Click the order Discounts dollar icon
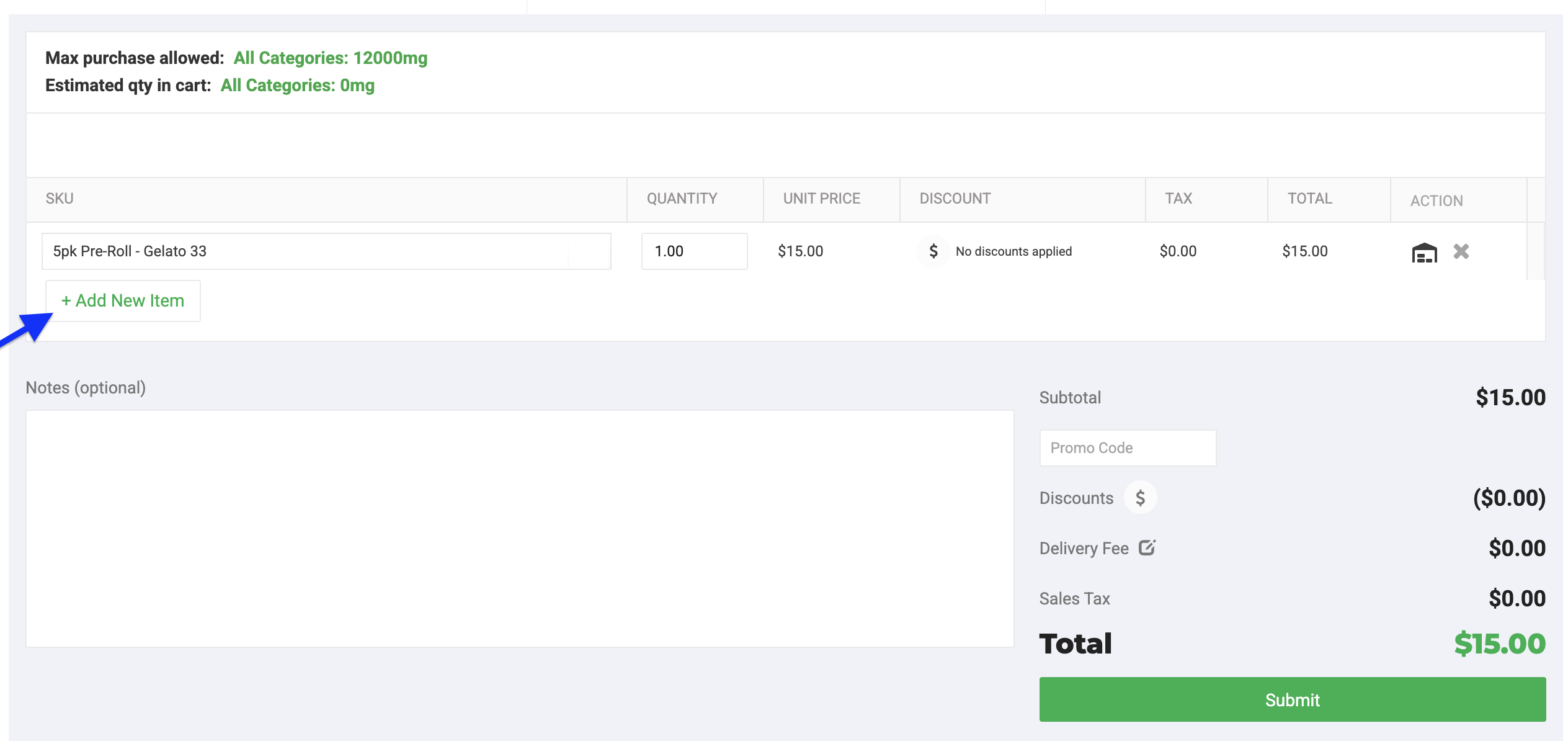1568x741 pixels. 1140,498
